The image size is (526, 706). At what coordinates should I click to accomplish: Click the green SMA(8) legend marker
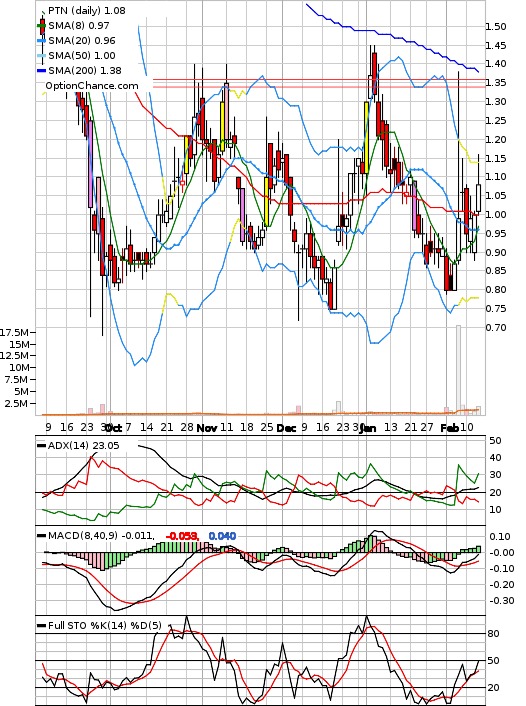pos(42,26)
